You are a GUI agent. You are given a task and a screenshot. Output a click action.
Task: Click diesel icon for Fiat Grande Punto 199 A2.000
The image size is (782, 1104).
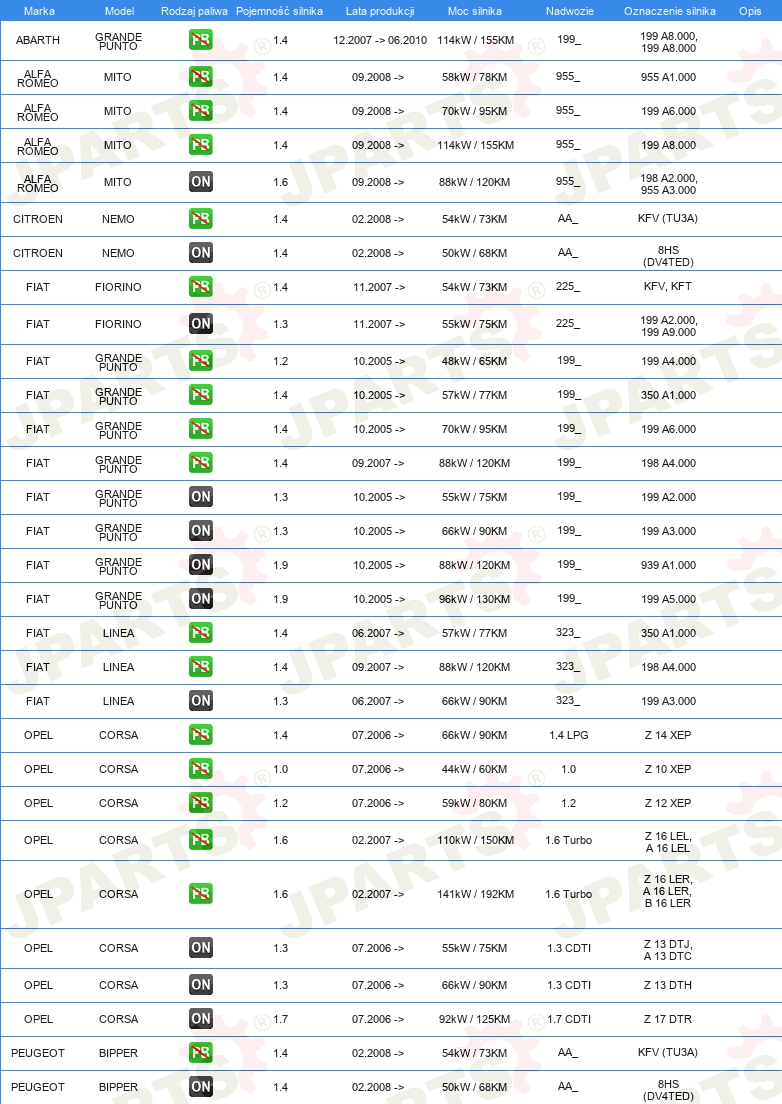201,496
